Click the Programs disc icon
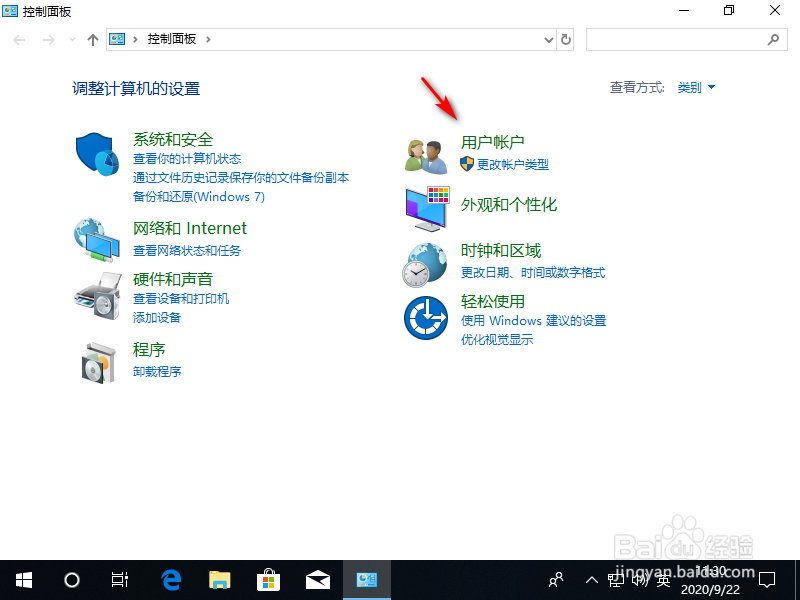Image resolution: width=800 pixels, height=600 pixels. pos(96,362)
